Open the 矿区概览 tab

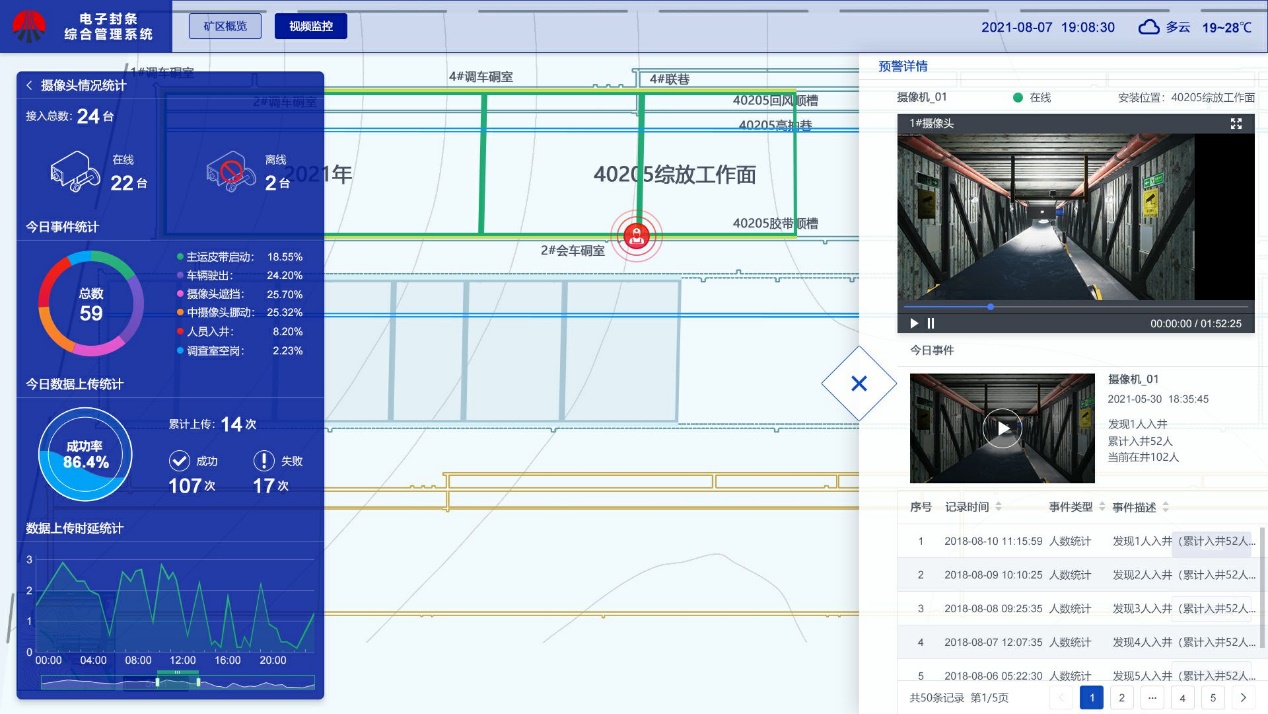coord(225,26)
